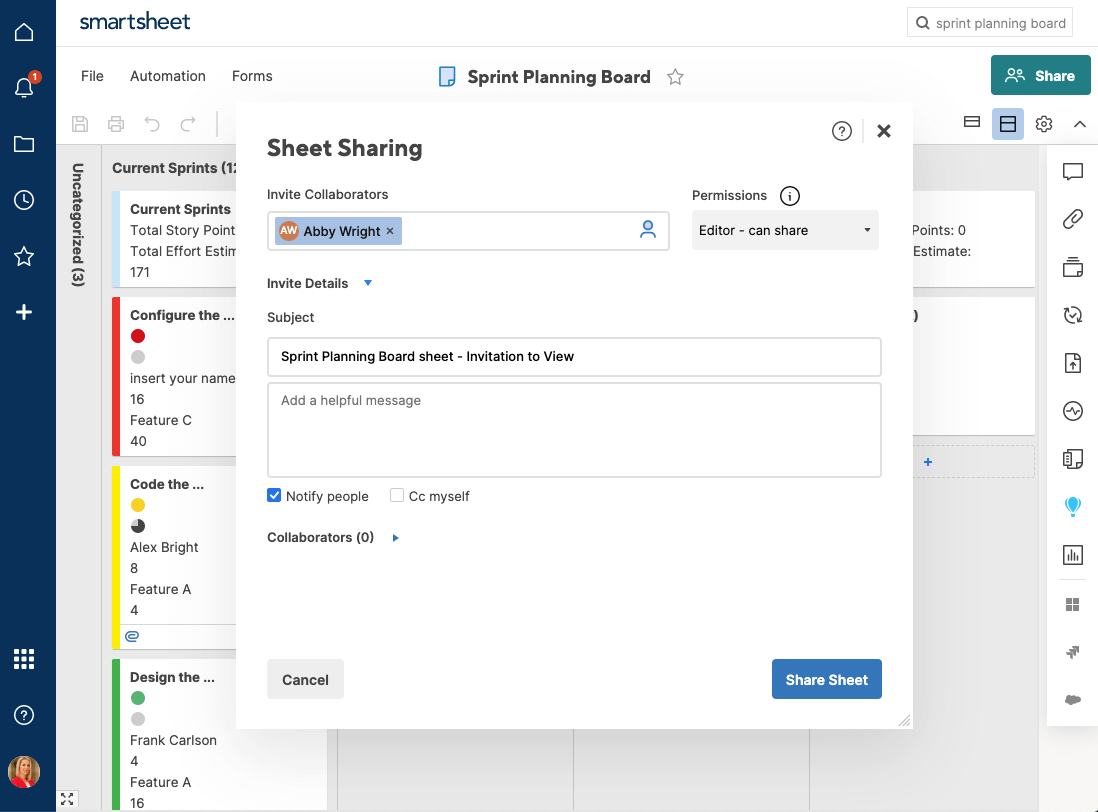The image size is (1098, 812).
Task: Click the Share Sheet button
Action: [x=826, y=679]
